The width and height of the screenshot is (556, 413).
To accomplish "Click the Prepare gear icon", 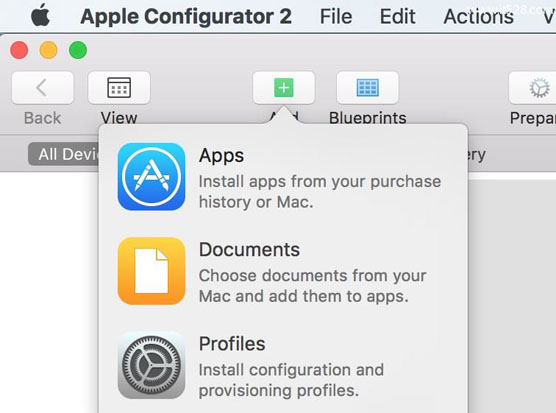I will pyautogui.click(x=539, y=88).
